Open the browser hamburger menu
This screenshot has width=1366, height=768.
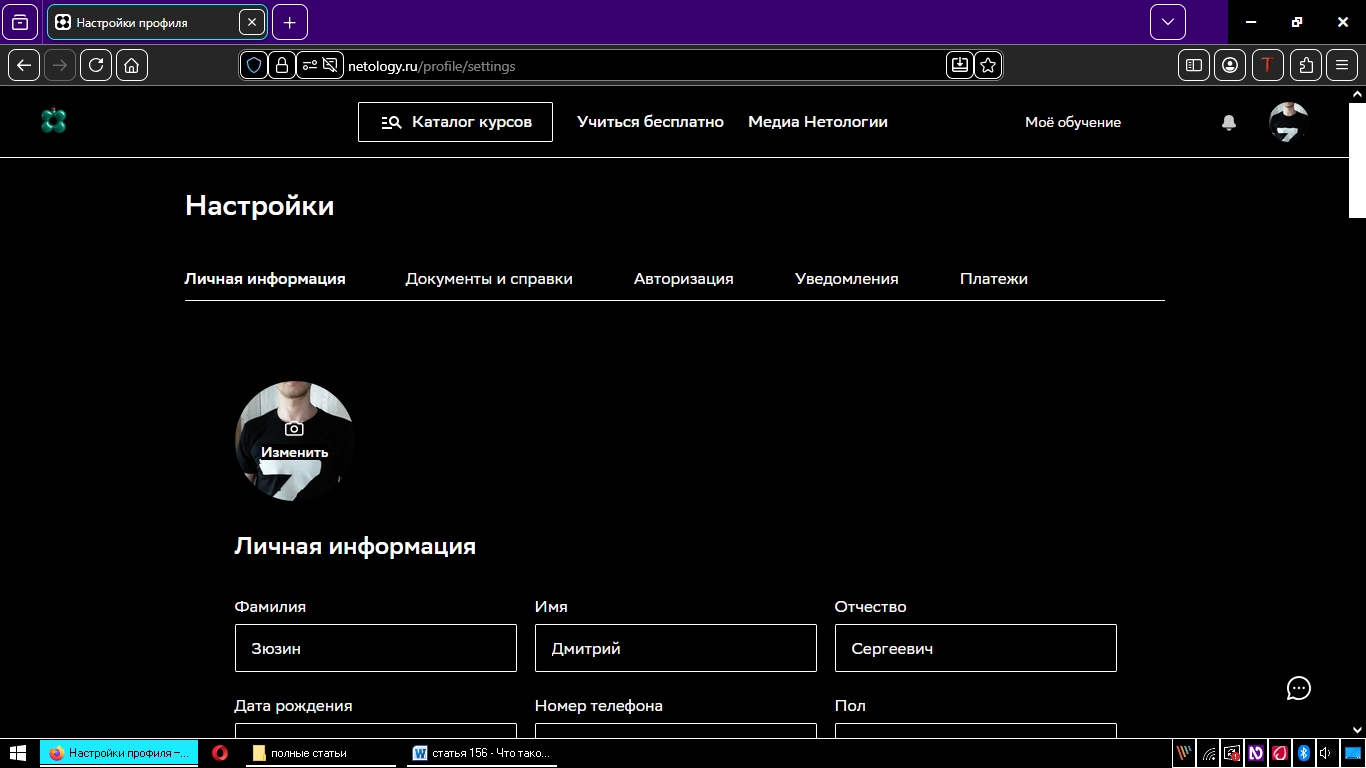pyautogui.click(x=1342, y=66)
